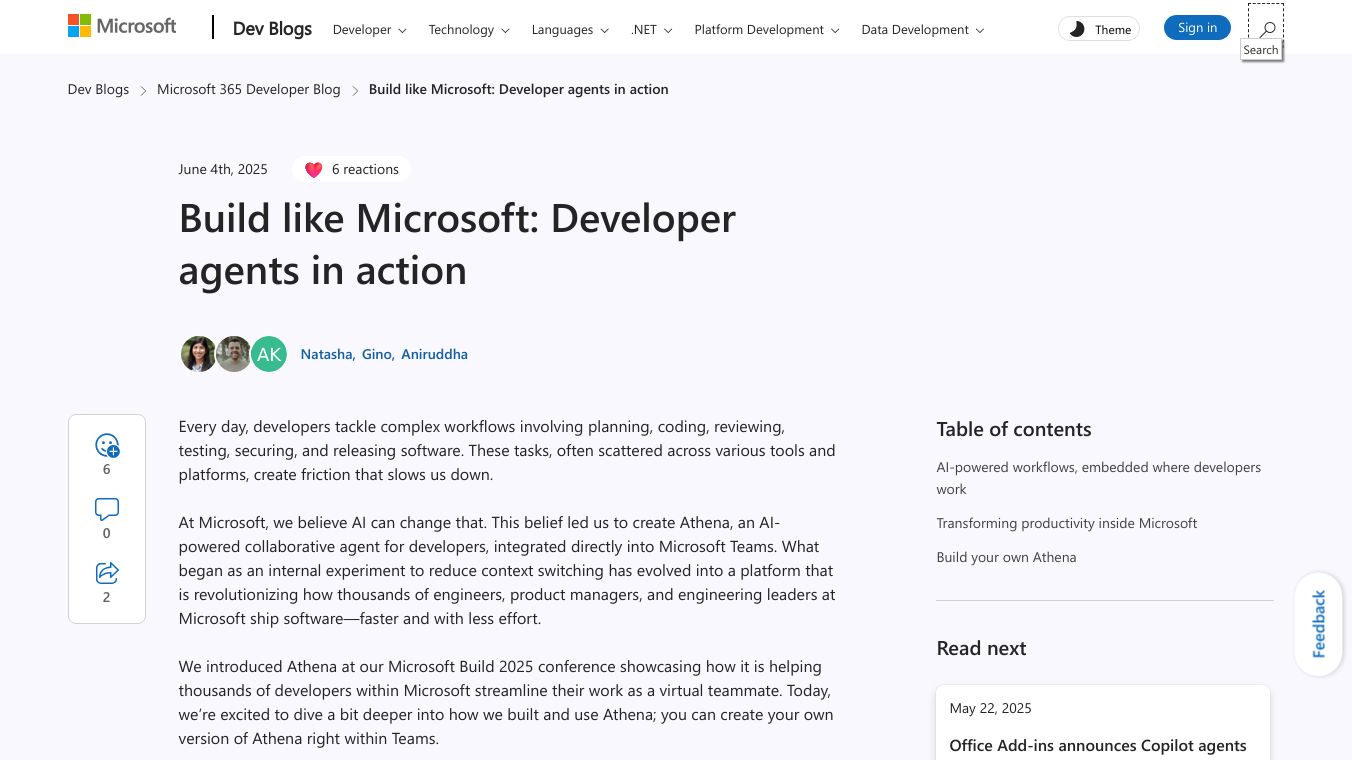Add a reaction using sidebar emoji icon
This screenshot has width=1352, height=760.
pyautogui.click(x=107, y=446)
